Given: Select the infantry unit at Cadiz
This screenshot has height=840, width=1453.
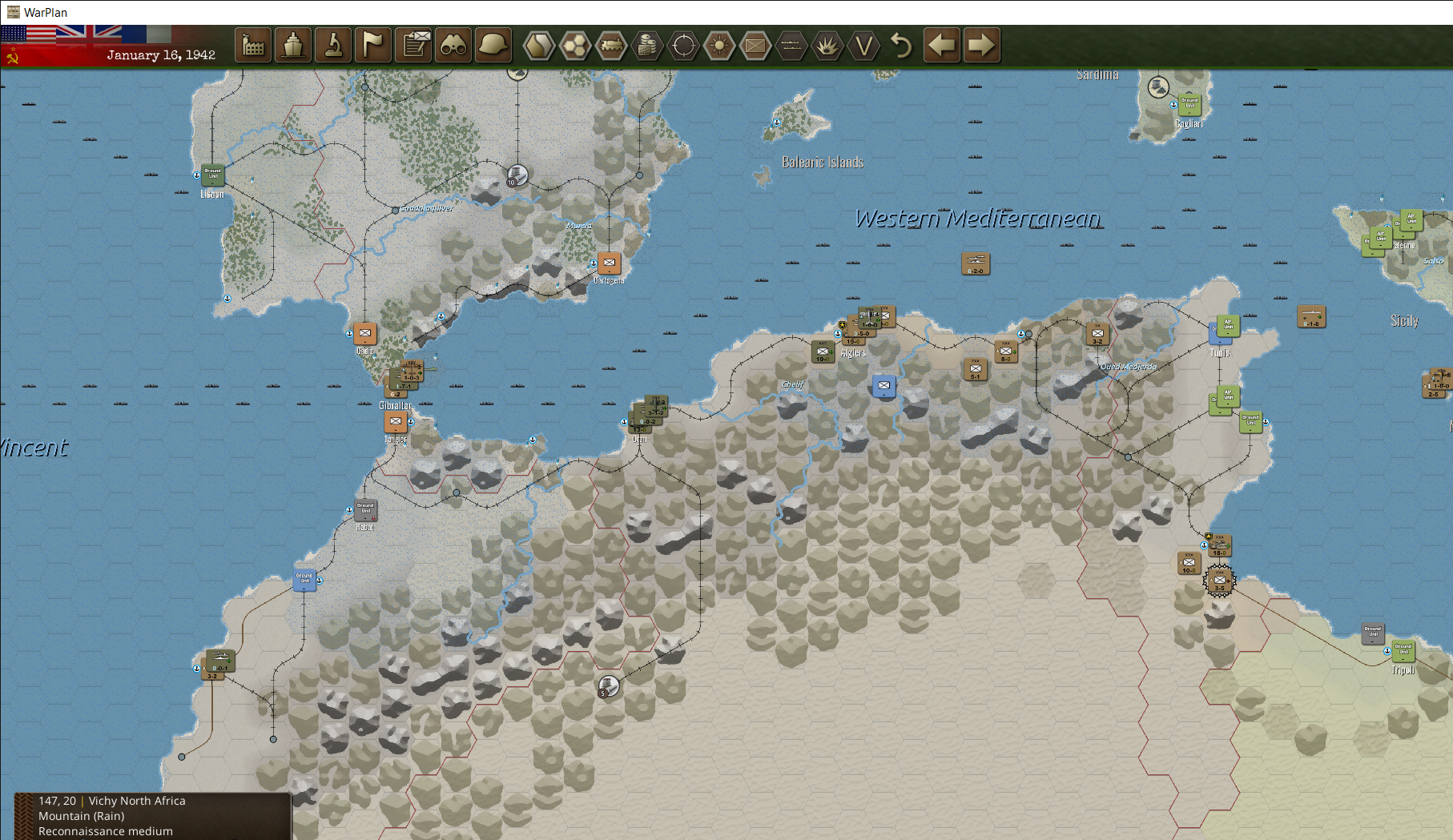Looking at the screenshot, I should point(365,334).
